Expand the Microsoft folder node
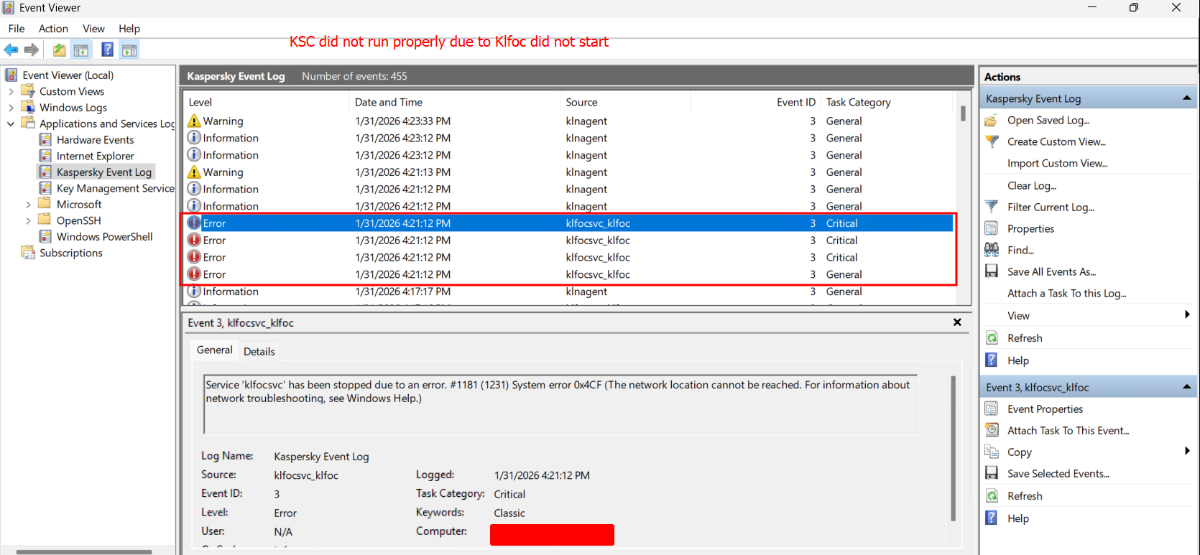Image resolution: width=1200 pixels, height=555 pixels. point(28,204)
